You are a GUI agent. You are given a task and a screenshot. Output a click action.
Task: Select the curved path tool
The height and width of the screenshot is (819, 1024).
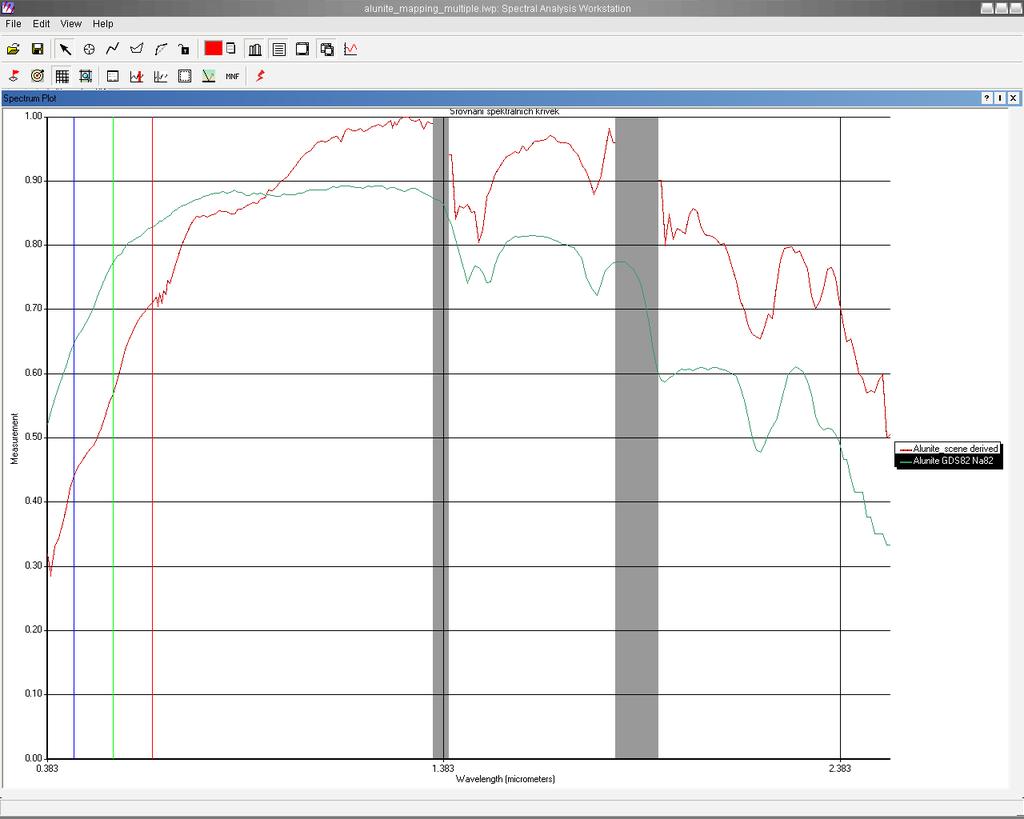(x=161, y=49)
